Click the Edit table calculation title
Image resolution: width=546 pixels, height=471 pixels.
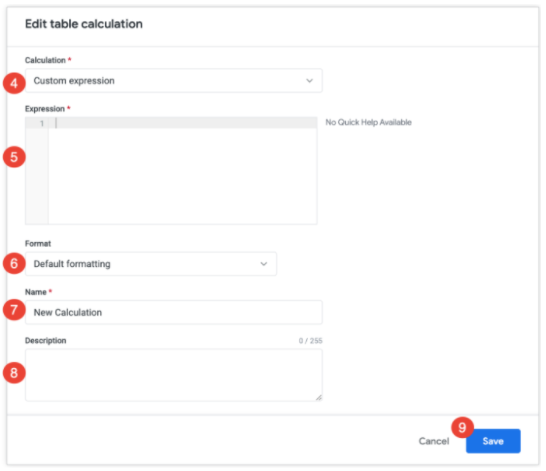tap(84, 24)
